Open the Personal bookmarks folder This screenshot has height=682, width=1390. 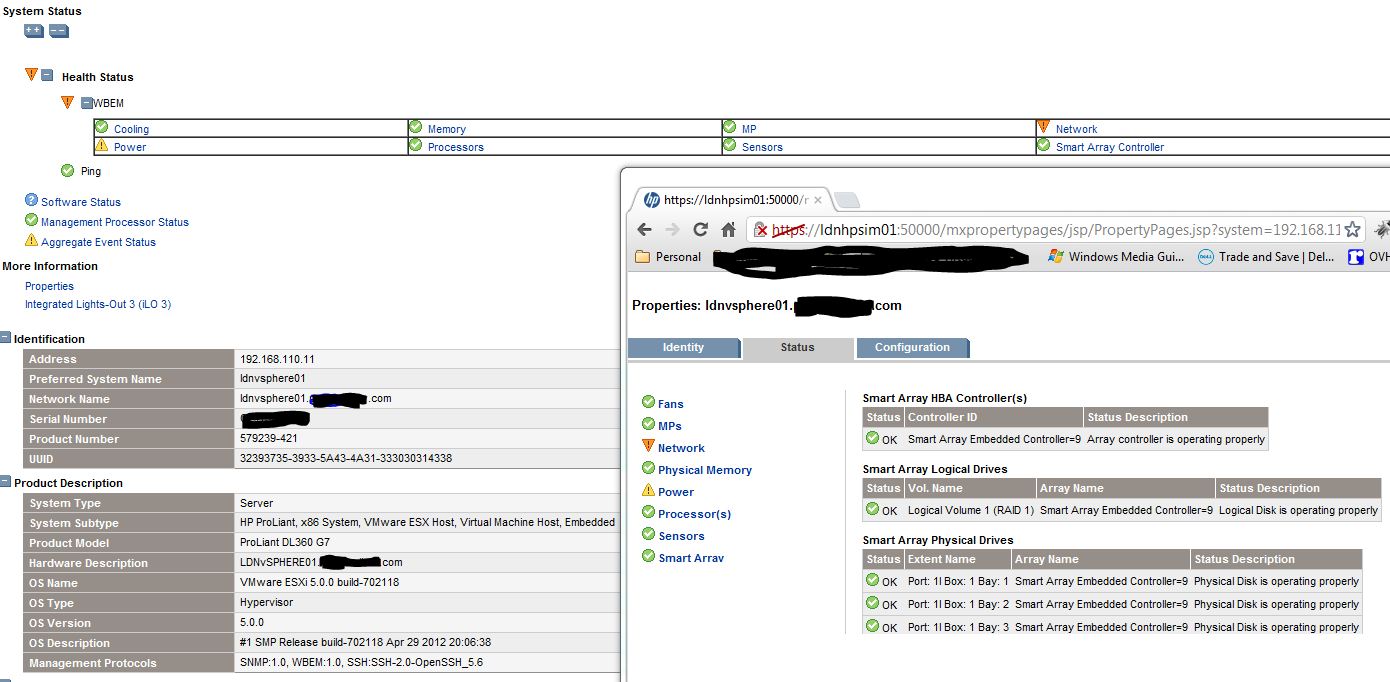point(668,257)
